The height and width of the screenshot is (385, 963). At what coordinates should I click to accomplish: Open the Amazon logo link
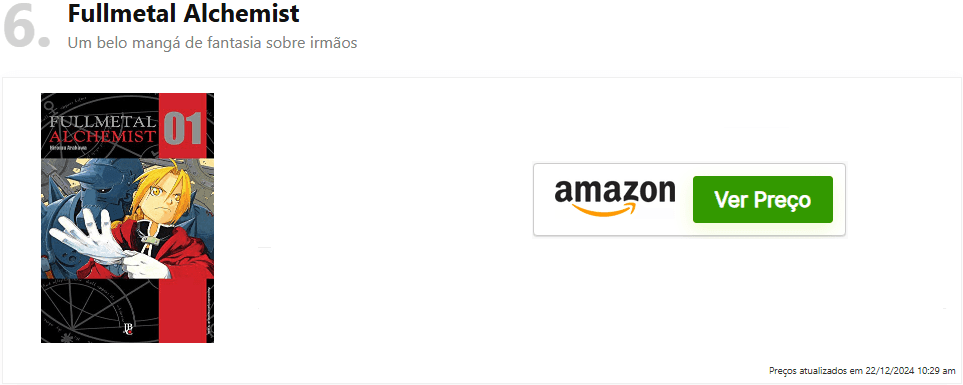click(x=615, y=196)
